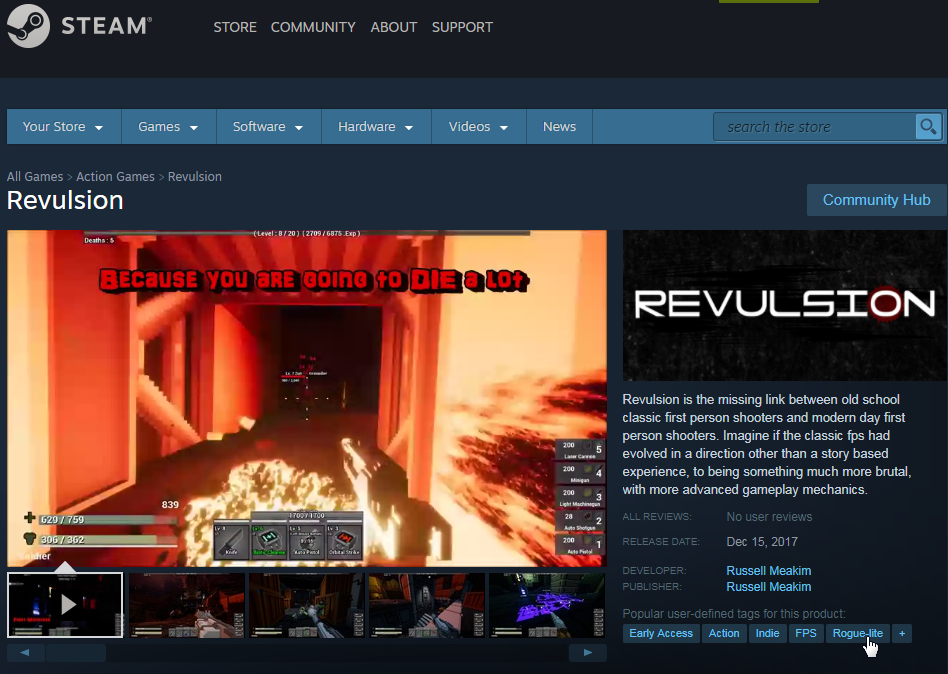
Task: Open the Revulsion logo header image
Action: tap(785, 305)
